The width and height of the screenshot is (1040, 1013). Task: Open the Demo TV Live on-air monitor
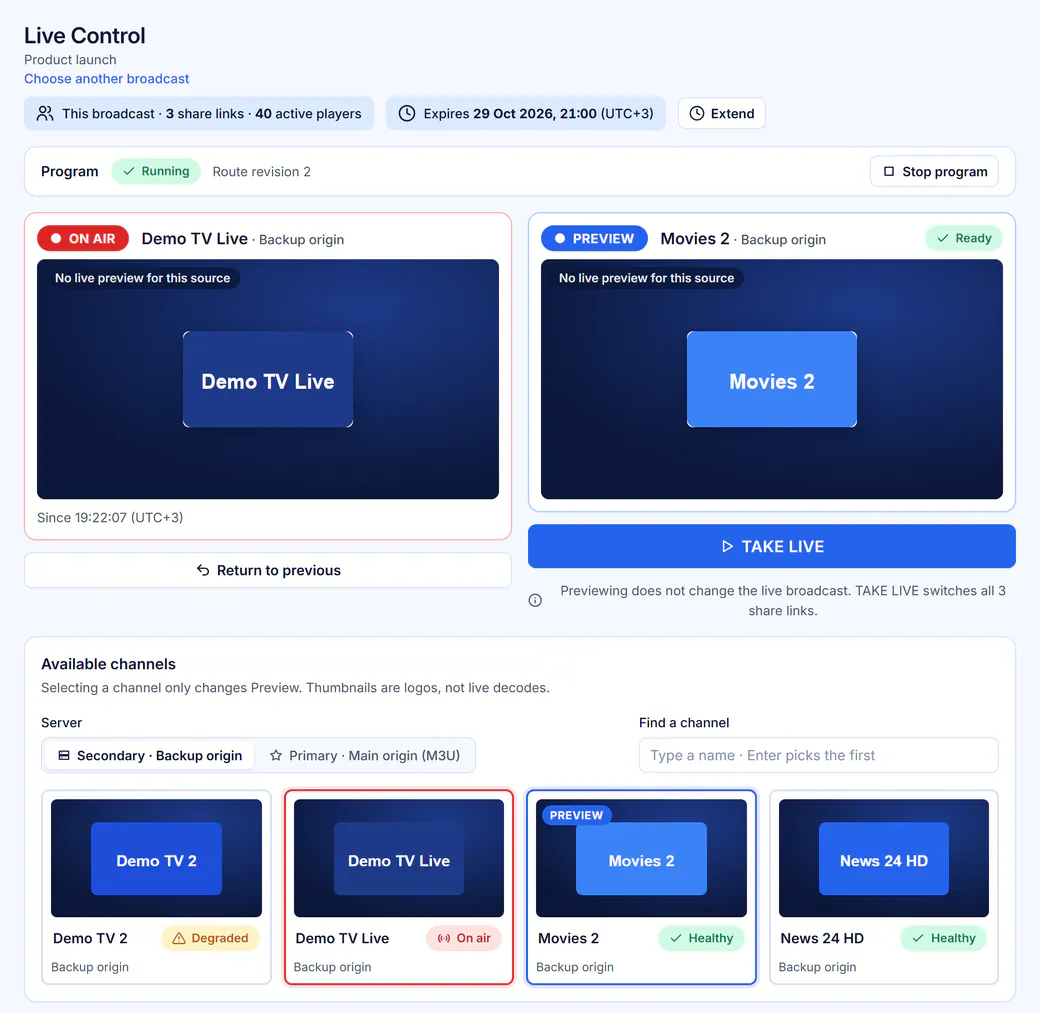tap(268, 379)
